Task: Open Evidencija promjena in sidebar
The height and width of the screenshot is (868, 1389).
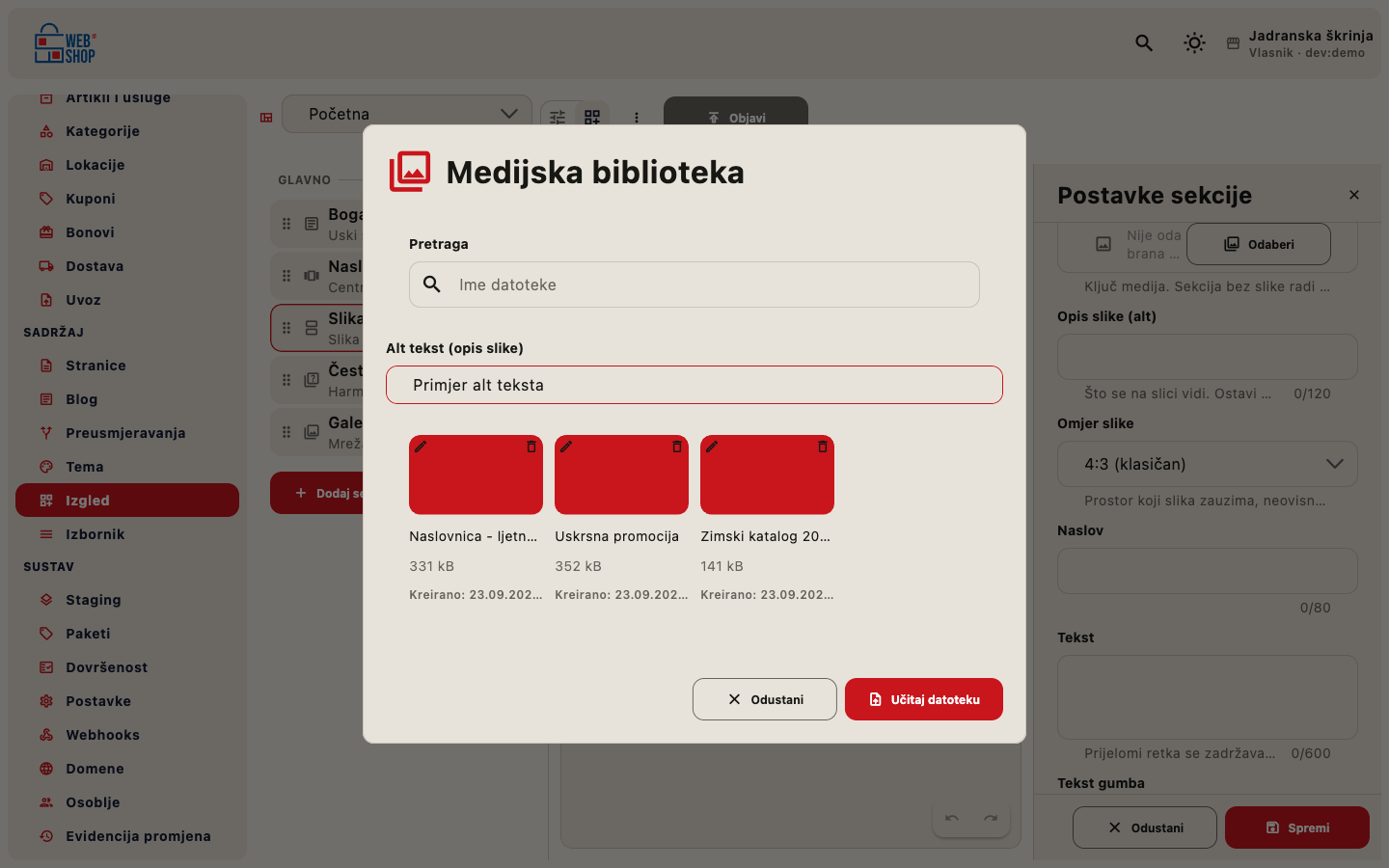Action: [x=127, y=836]
